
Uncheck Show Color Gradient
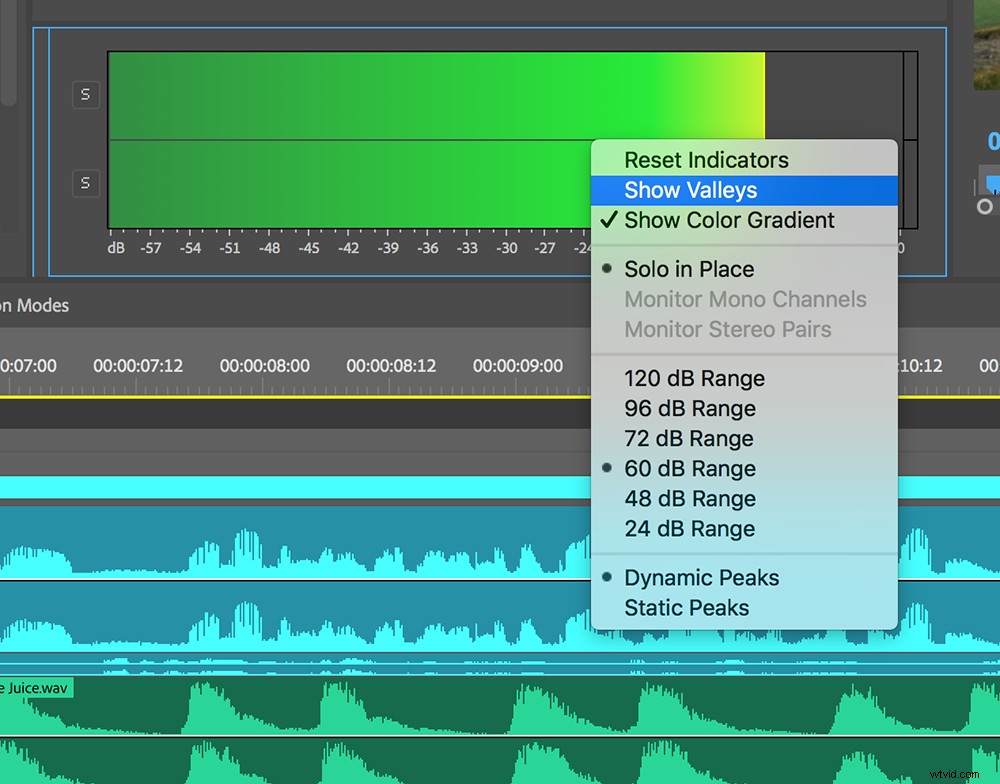pyautogui.click(x=728, y=220)
